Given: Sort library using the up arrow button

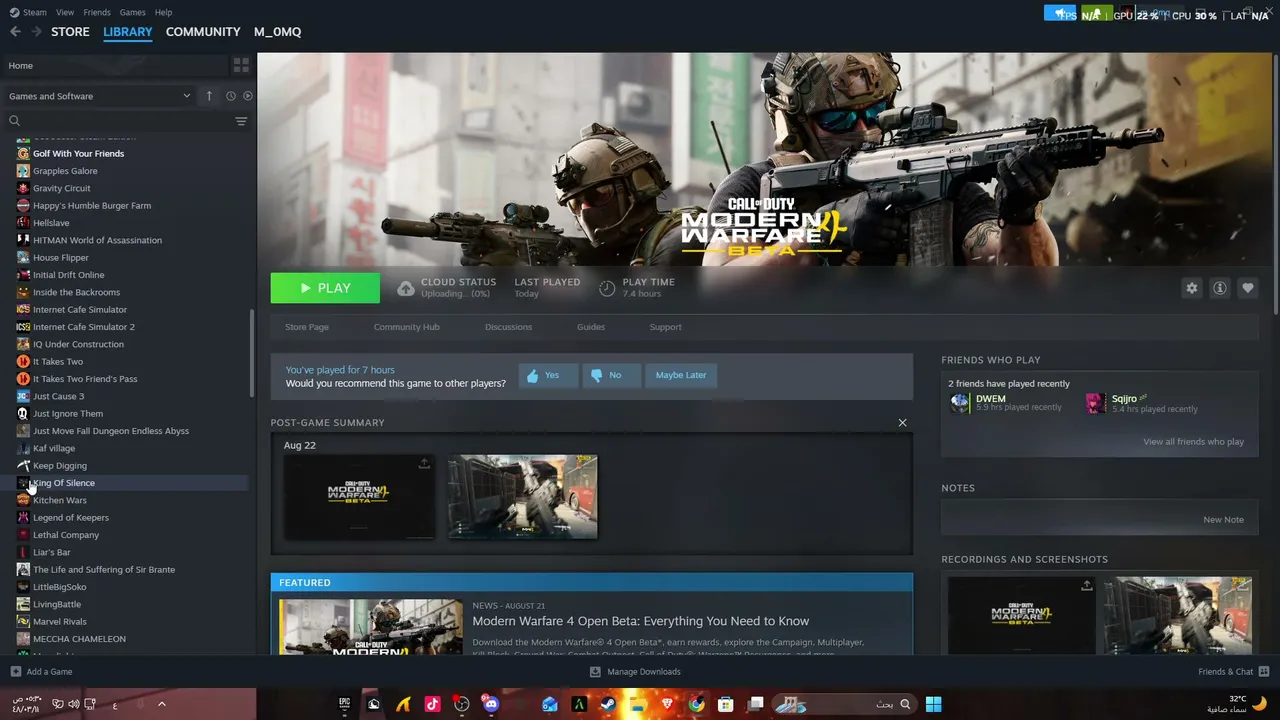Looking at the screenshot, I should pyautogui.click(x=209, y=96).
